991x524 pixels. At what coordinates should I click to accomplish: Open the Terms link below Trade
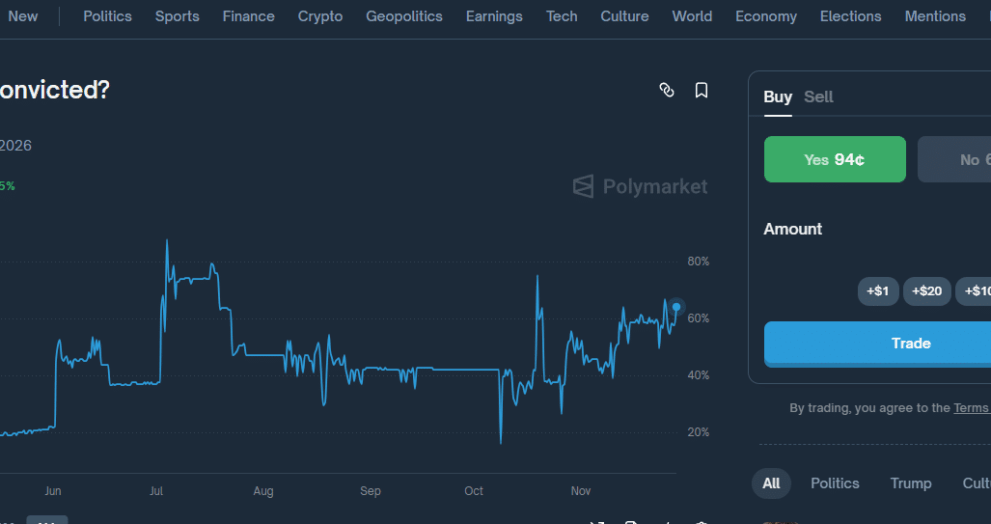tap(970, 408)
